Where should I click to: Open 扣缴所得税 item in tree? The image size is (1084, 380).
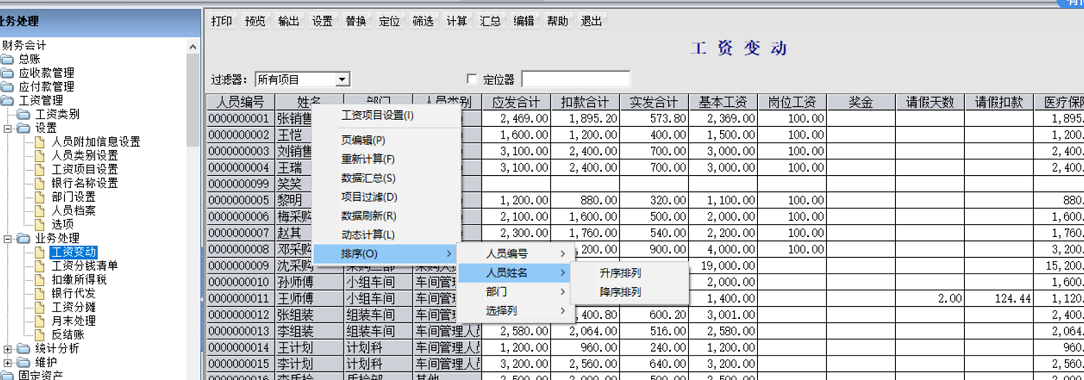tap(79, 279)
